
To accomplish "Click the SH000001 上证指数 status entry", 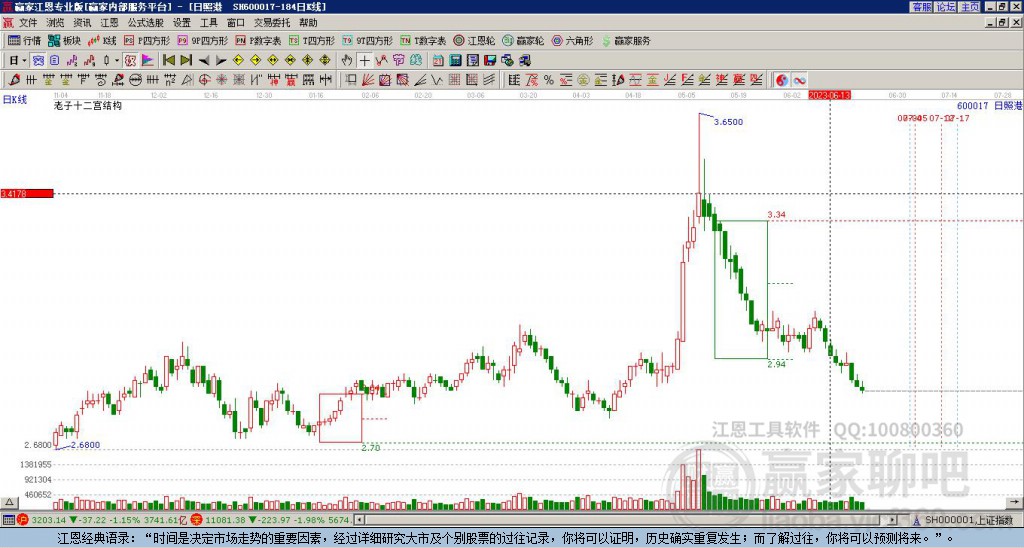I will (x=967, y=520).
